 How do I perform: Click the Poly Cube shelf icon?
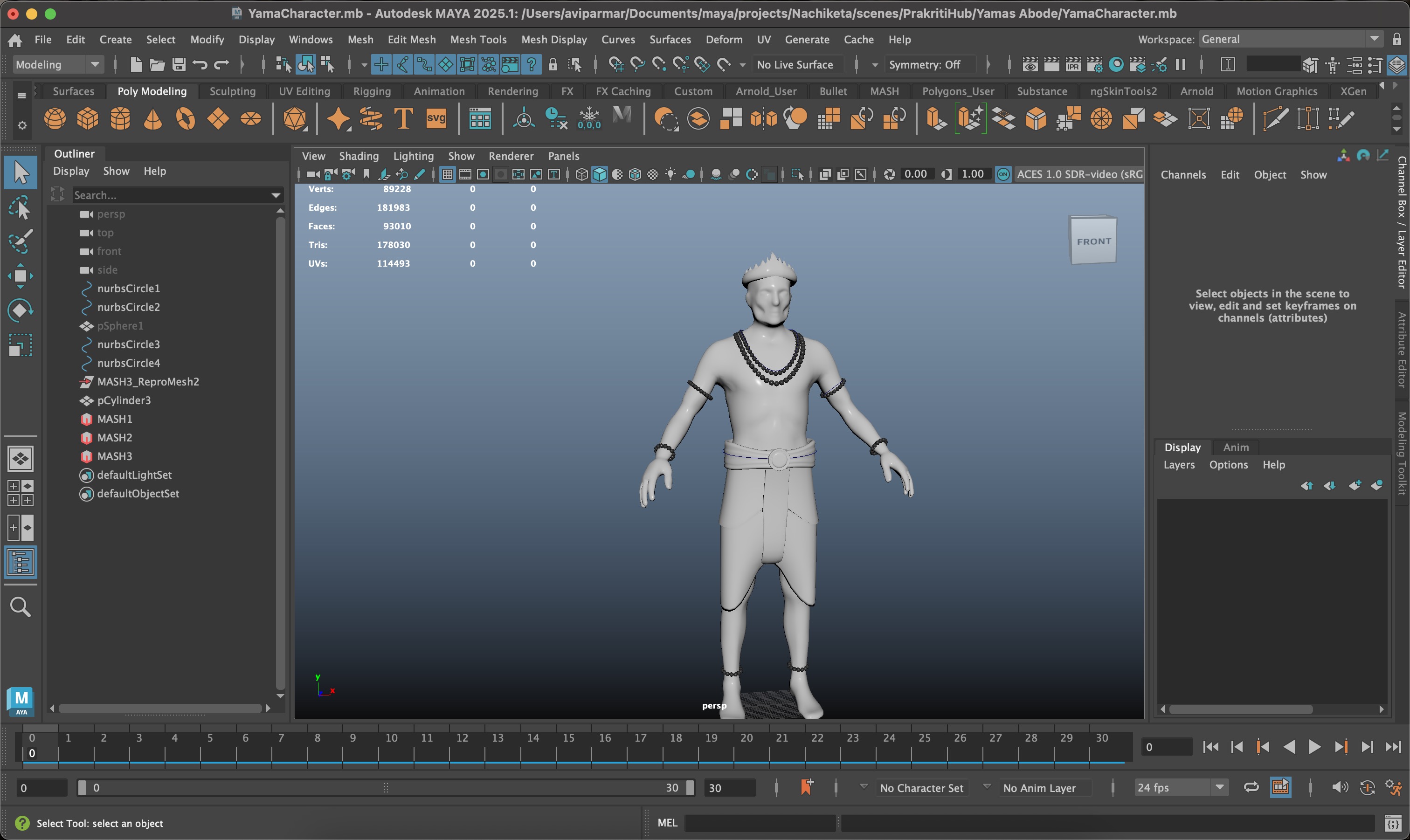88,119
